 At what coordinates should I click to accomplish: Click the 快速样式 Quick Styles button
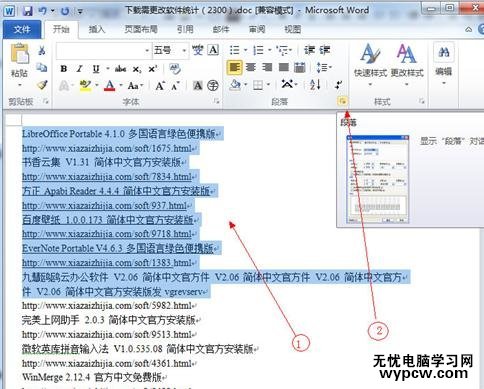tap(371, 65)
